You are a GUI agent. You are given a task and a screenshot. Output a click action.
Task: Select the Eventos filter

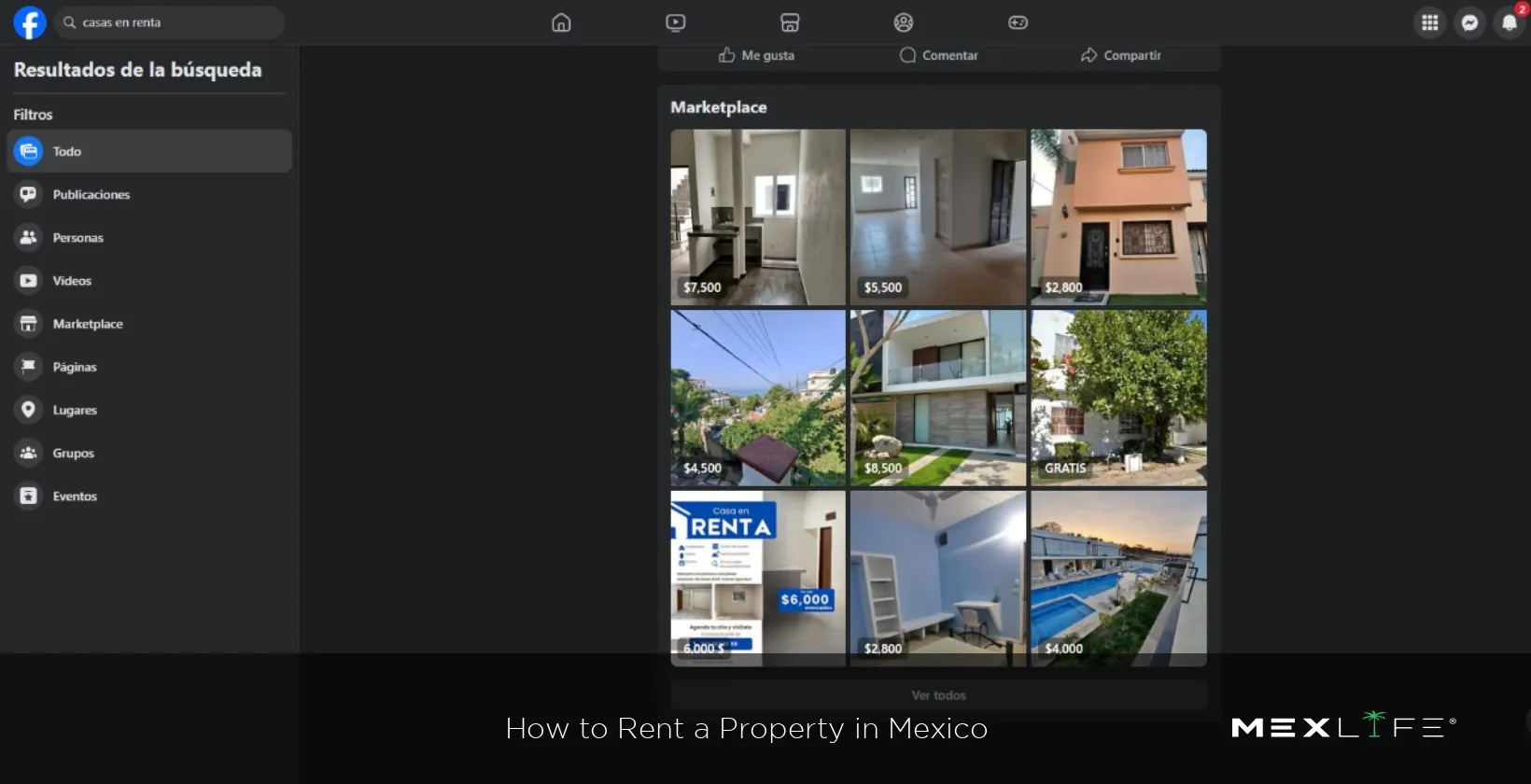(149, 496)
